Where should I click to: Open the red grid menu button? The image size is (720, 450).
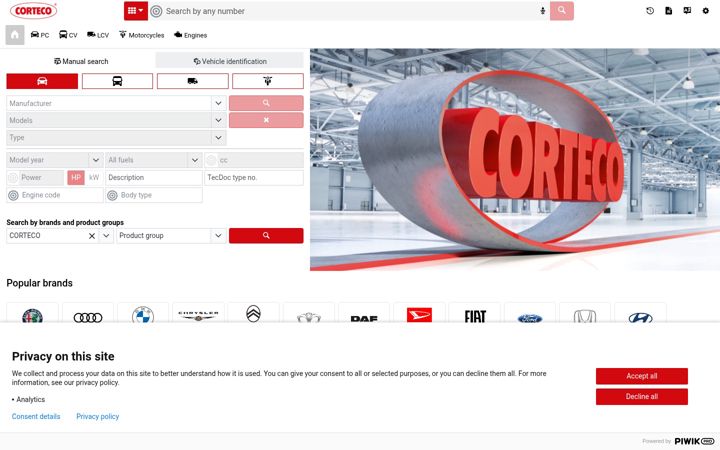(135, 11)
